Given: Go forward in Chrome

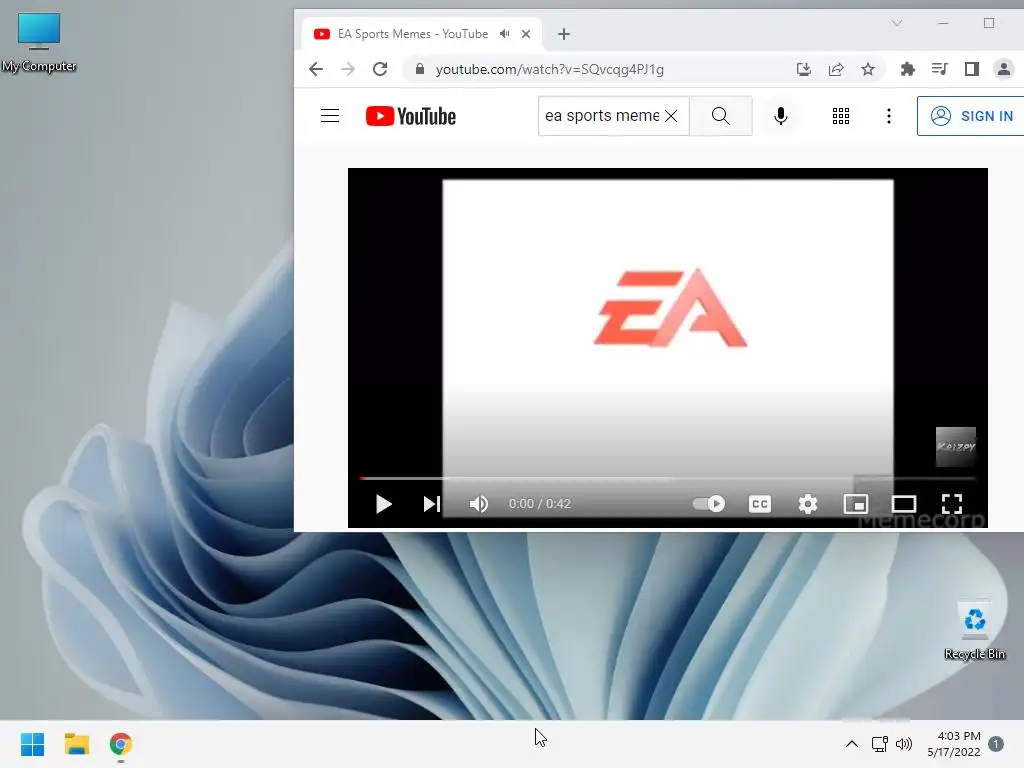Looking at the screenshot, I should [x=348, y=69].
